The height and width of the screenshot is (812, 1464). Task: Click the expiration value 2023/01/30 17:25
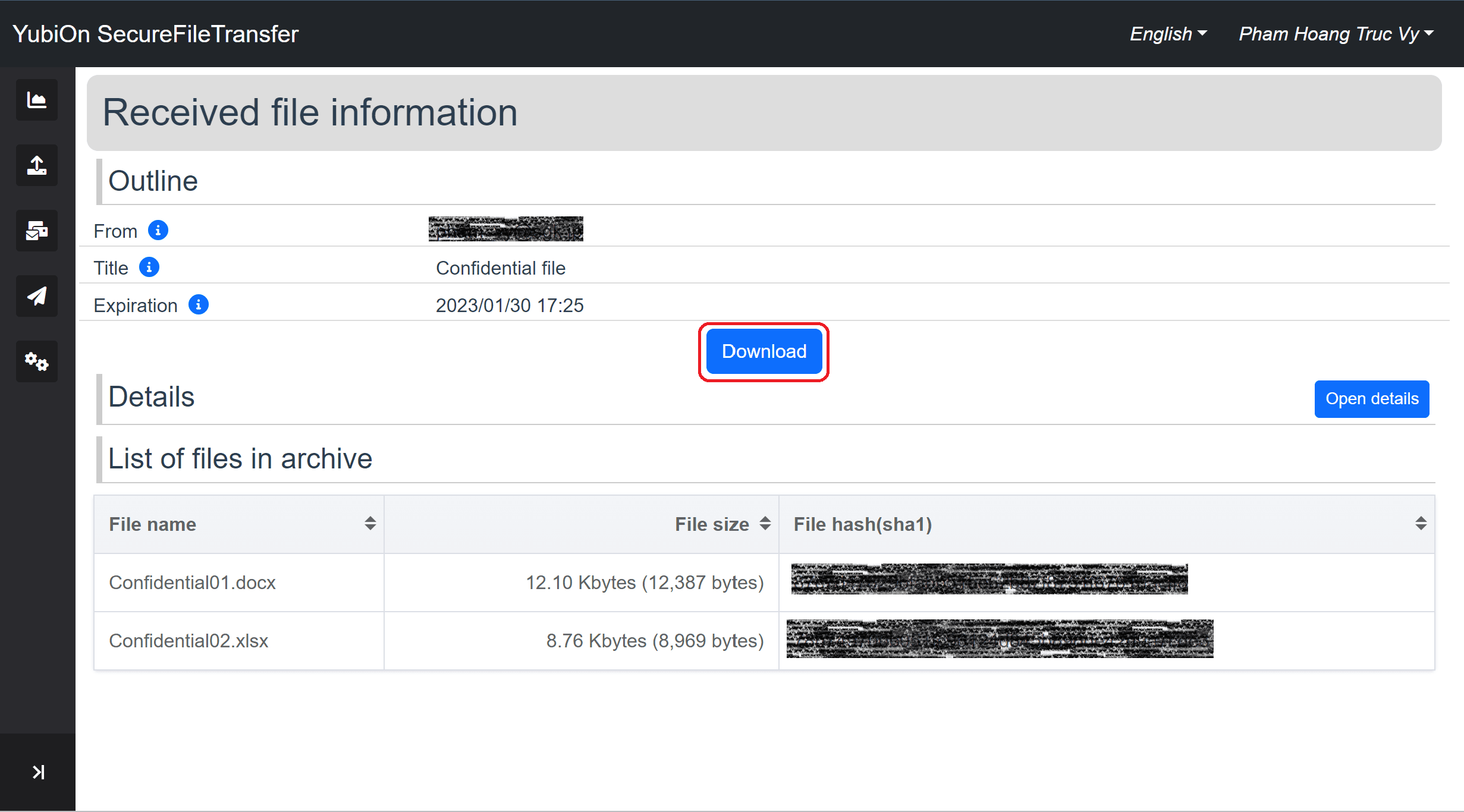pos(510,305)
